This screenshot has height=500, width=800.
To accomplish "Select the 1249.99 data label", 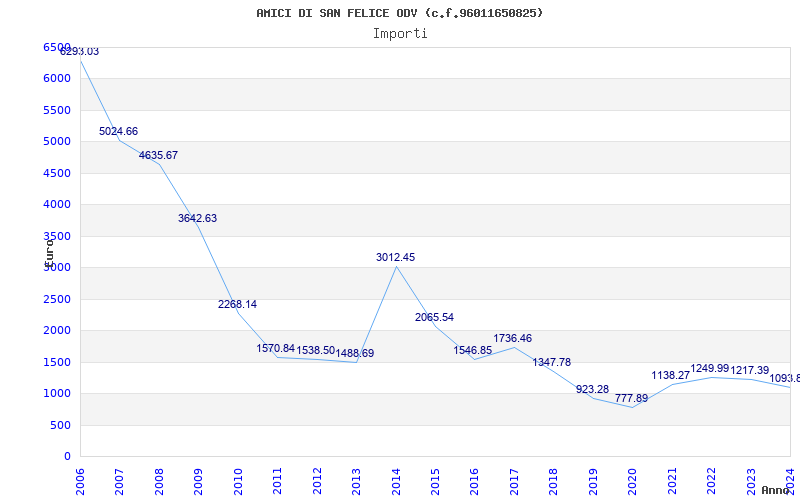I will tap(710, 368).
